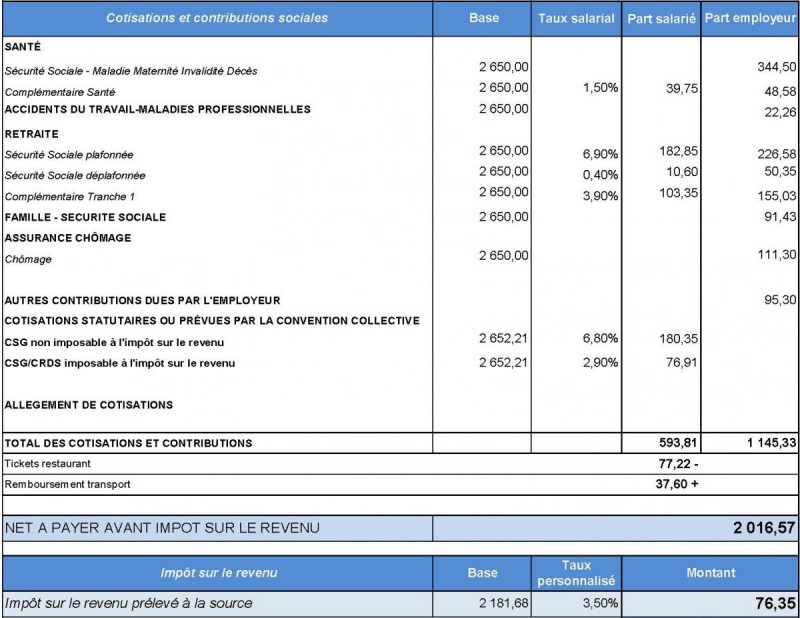Click the 'Impôt sur le revenu' header

click(x=219, y=573)
